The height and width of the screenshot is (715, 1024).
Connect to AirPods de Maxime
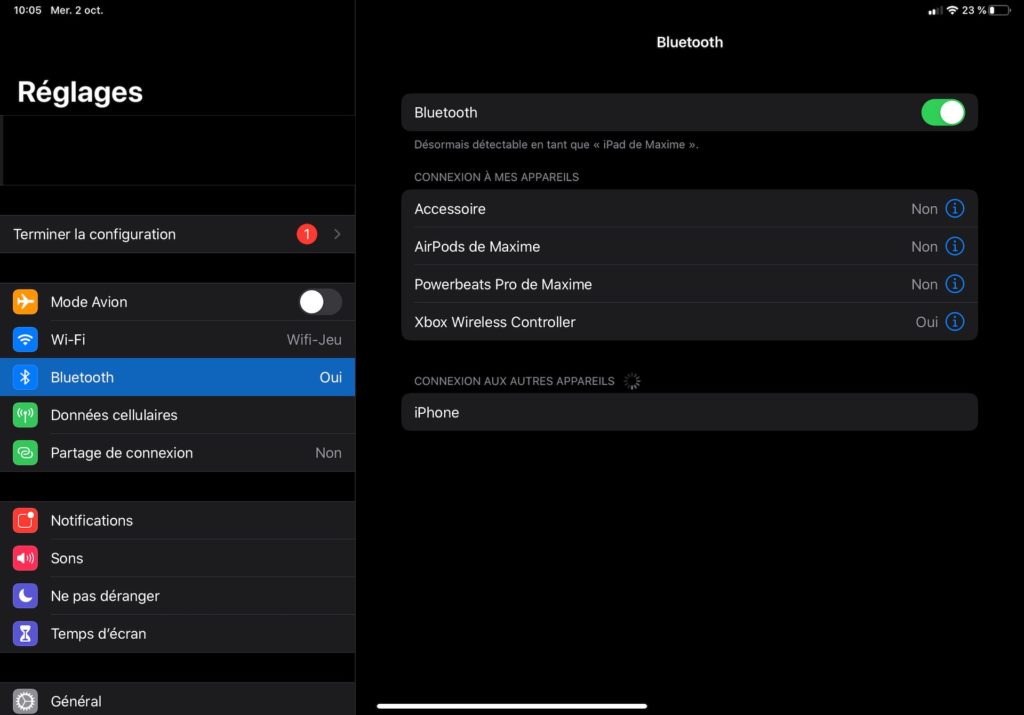coord(690,247)
